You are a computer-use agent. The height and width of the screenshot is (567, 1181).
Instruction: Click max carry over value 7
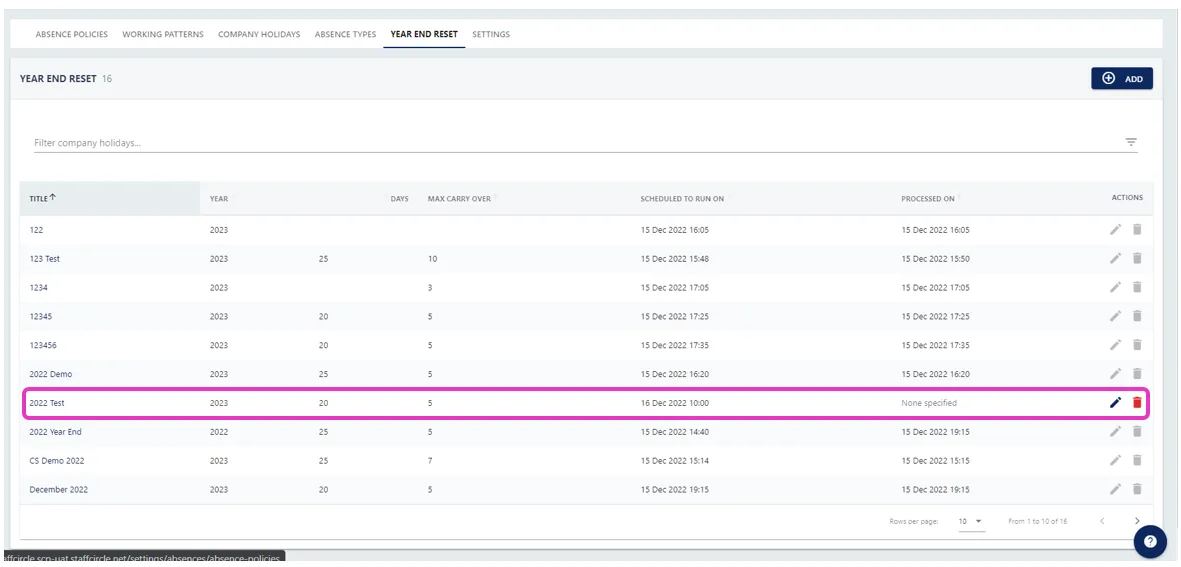[x=429, y=461]
